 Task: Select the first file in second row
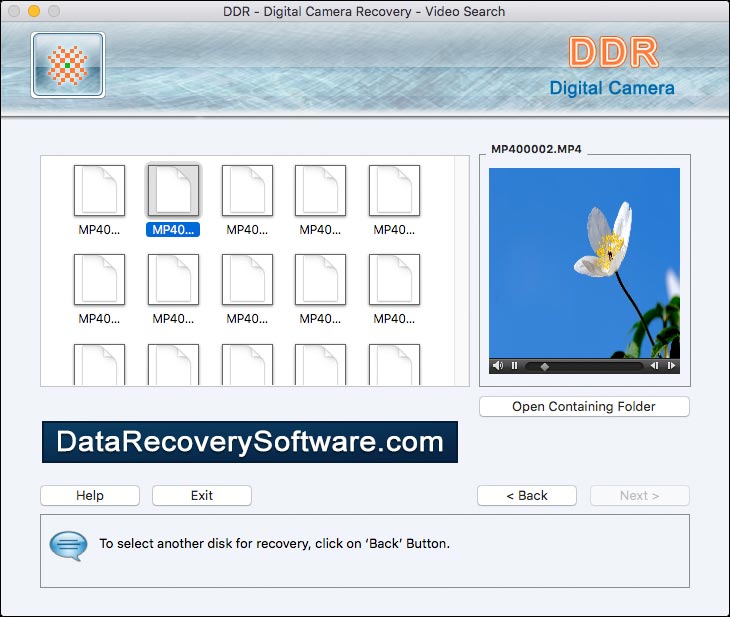click(x=99, y=280)
